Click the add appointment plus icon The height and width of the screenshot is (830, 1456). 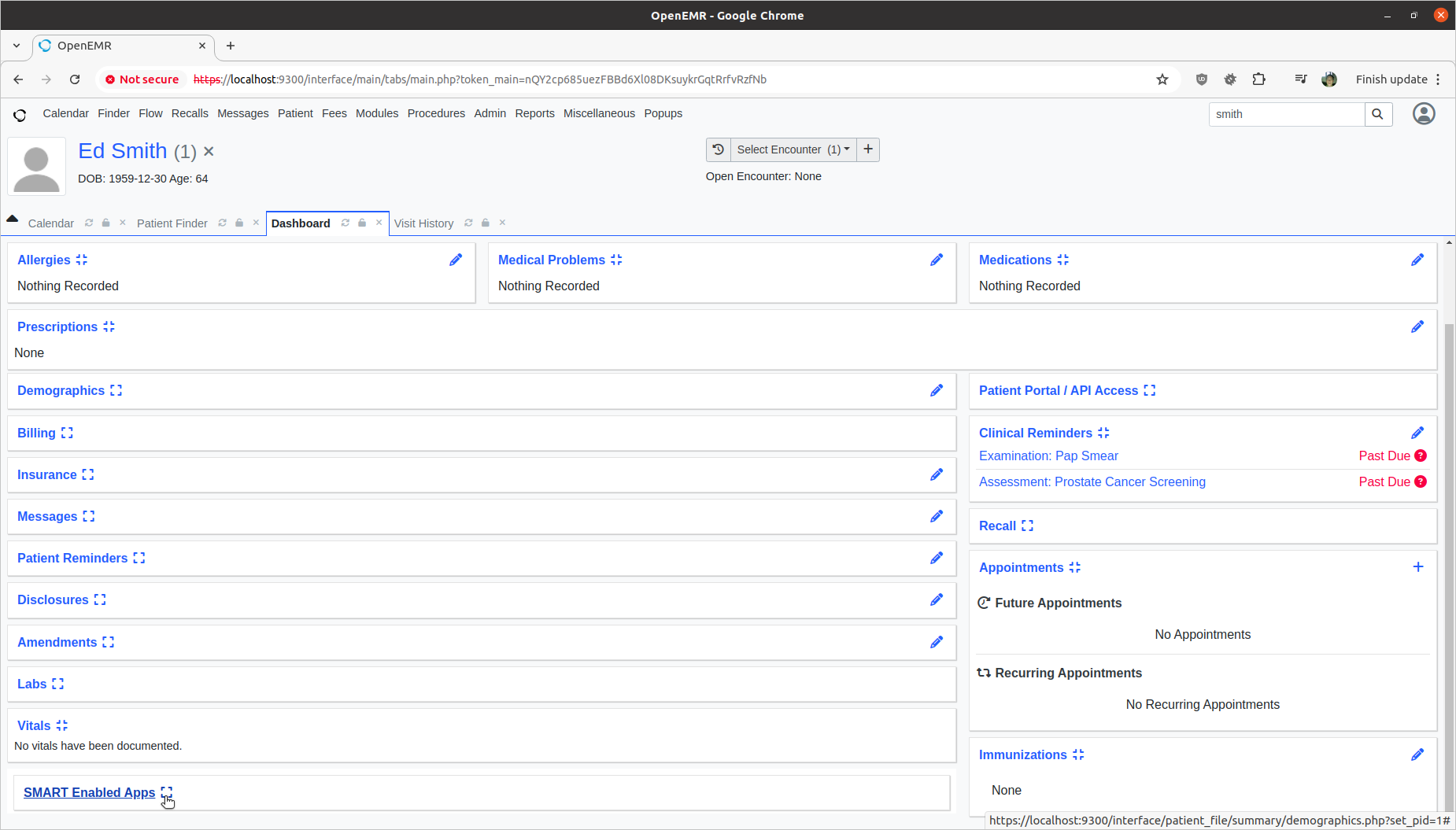[1417, 567]
